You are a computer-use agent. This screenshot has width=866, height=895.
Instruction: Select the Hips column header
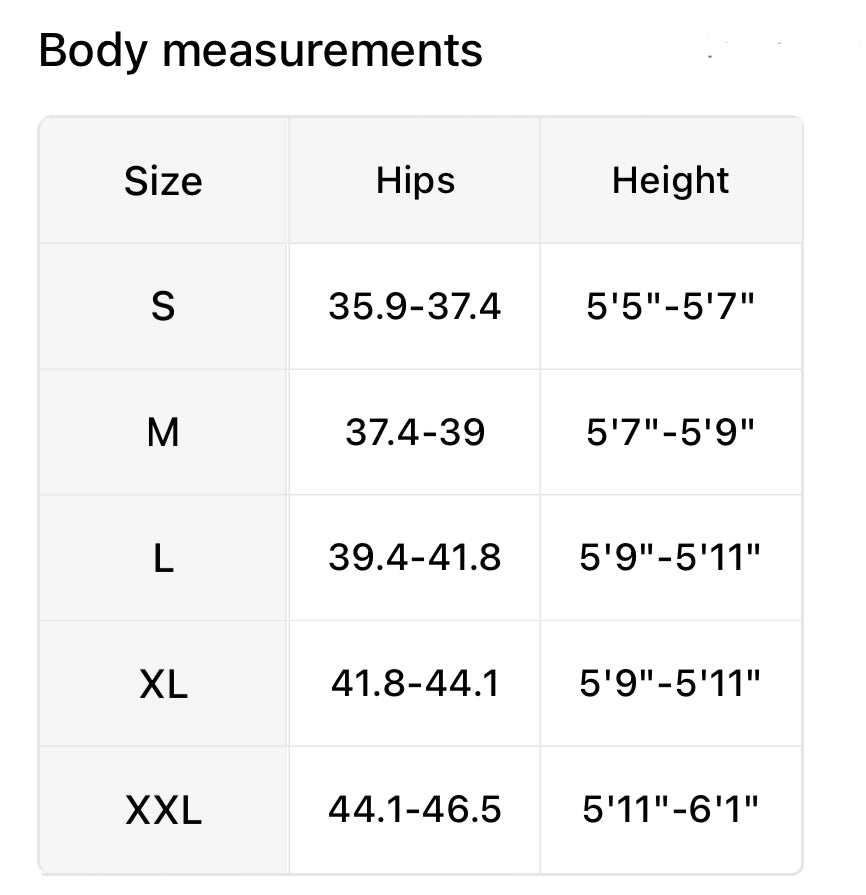click(x=415, y=181)
